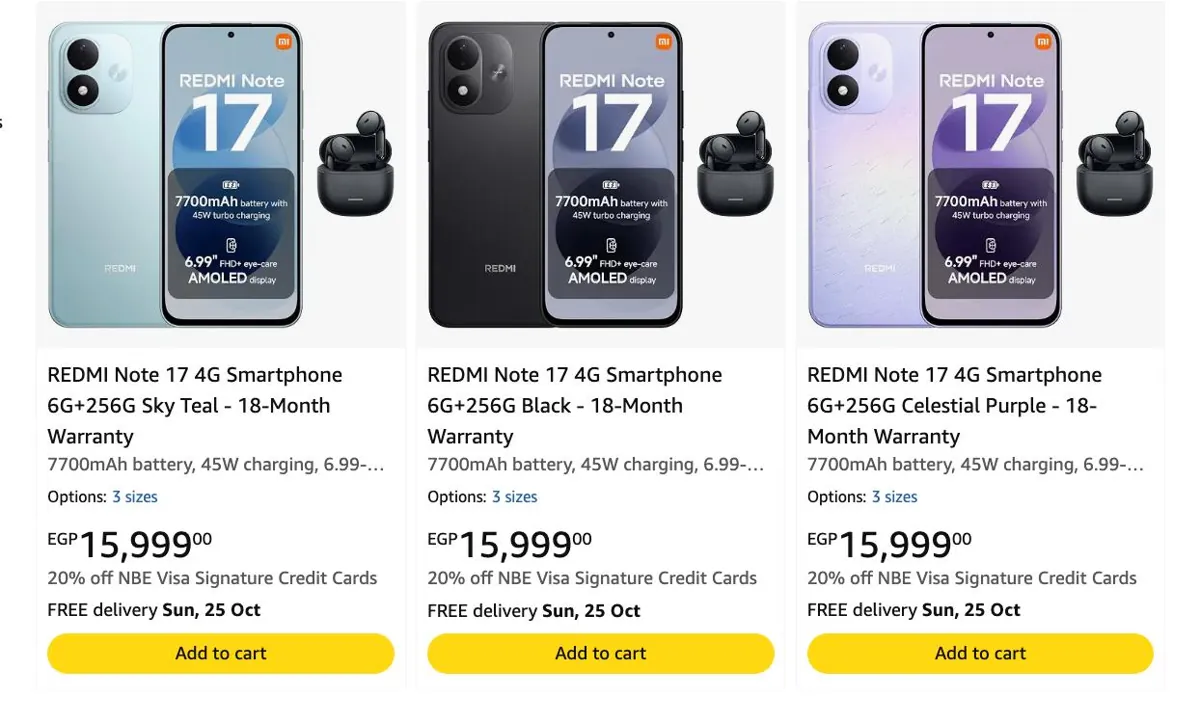
Task: Click the earbuds picture beside the Sky Teal phone
Action: [355, 163]
